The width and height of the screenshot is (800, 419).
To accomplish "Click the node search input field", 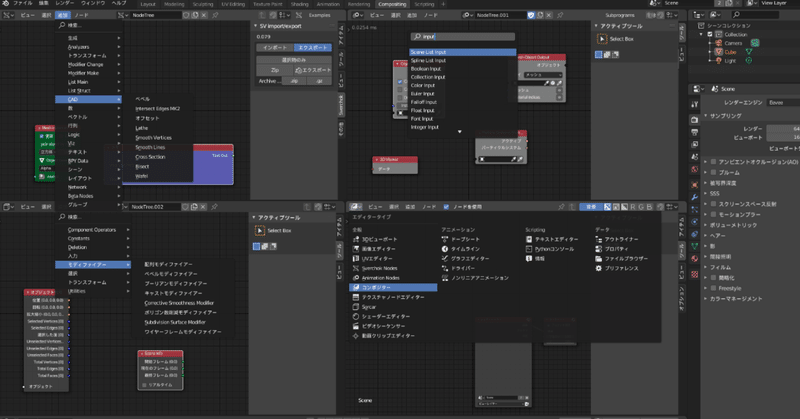I will [x=463, y=37].
